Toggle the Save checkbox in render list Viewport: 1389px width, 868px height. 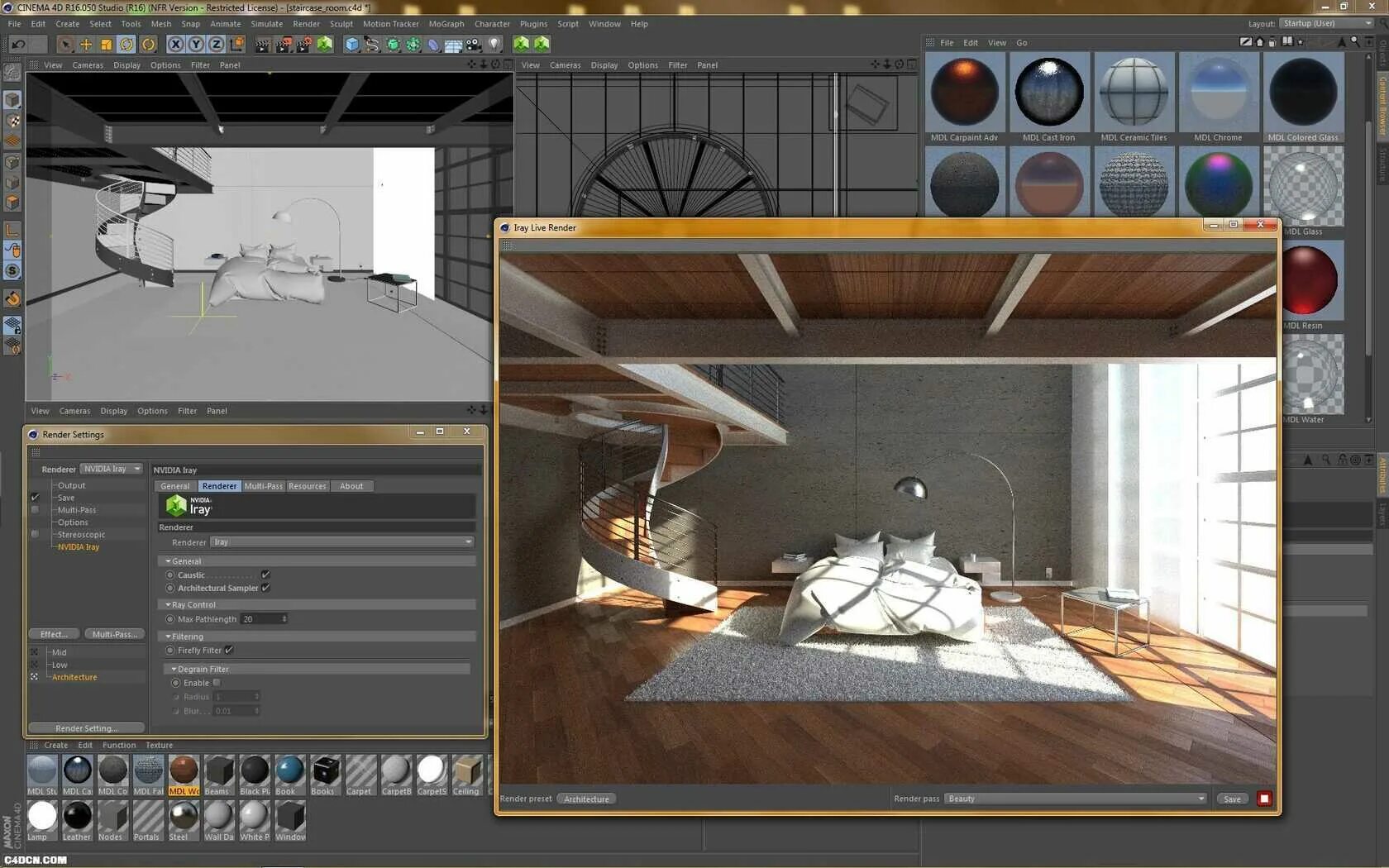[35, 498]
